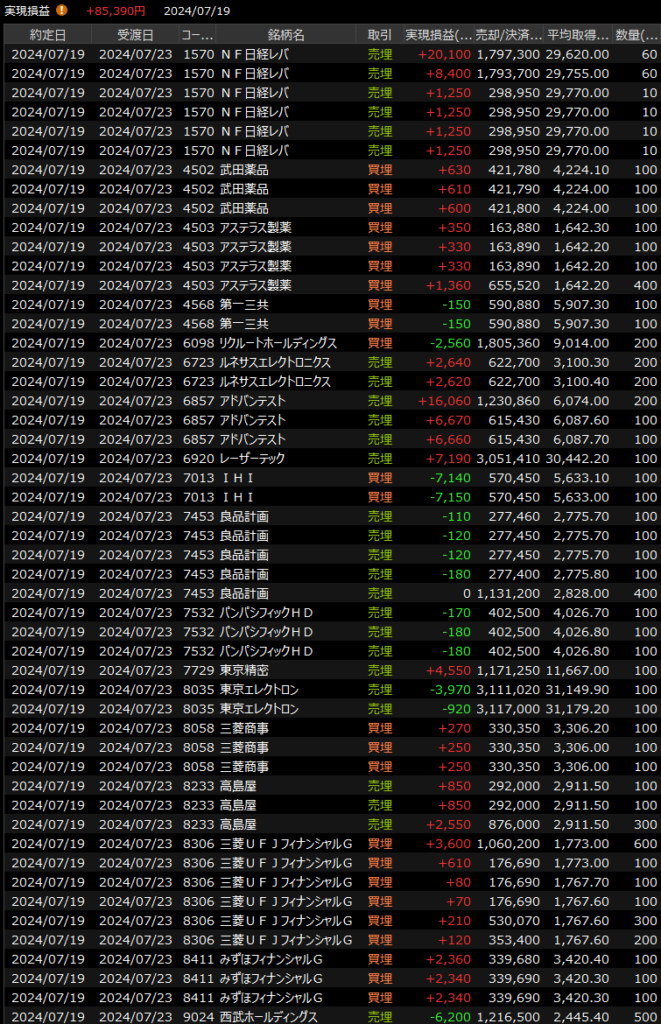Sort by the 約定日 column header

click(x=48, y=35)
